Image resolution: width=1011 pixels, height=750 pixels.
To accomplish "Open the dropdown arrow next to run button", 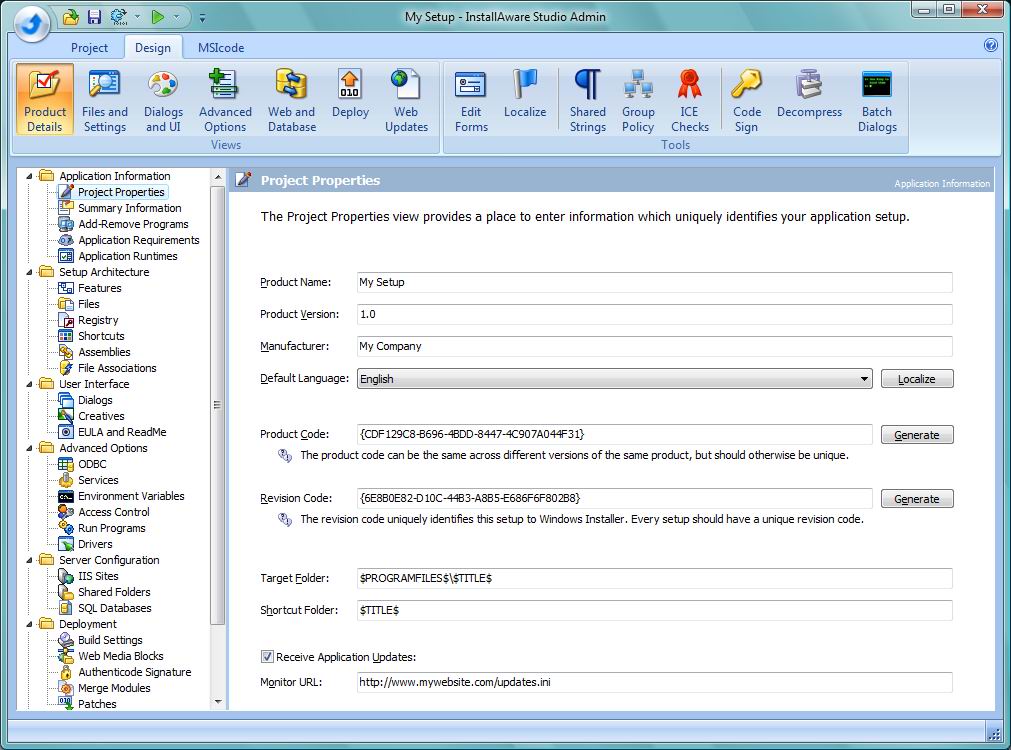I will (x=177, y=17).
